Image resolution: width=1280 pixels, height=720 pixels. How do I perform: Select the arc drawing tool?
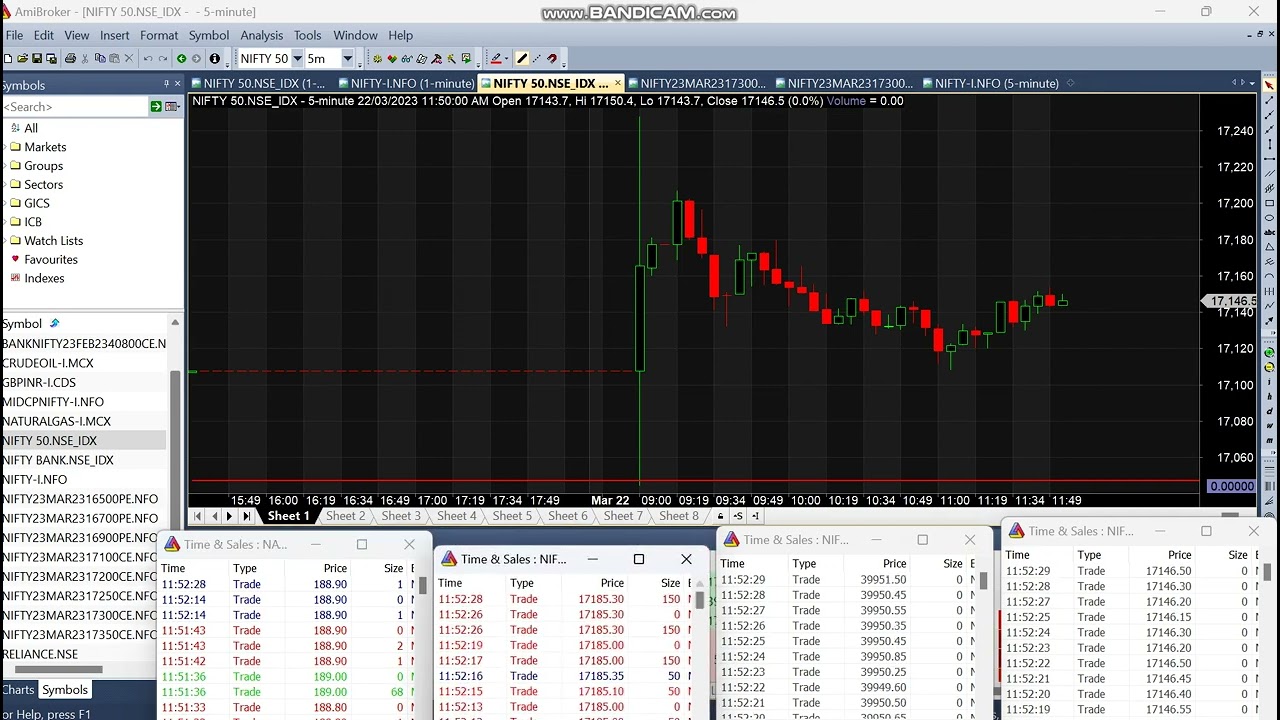[1270, 276]
